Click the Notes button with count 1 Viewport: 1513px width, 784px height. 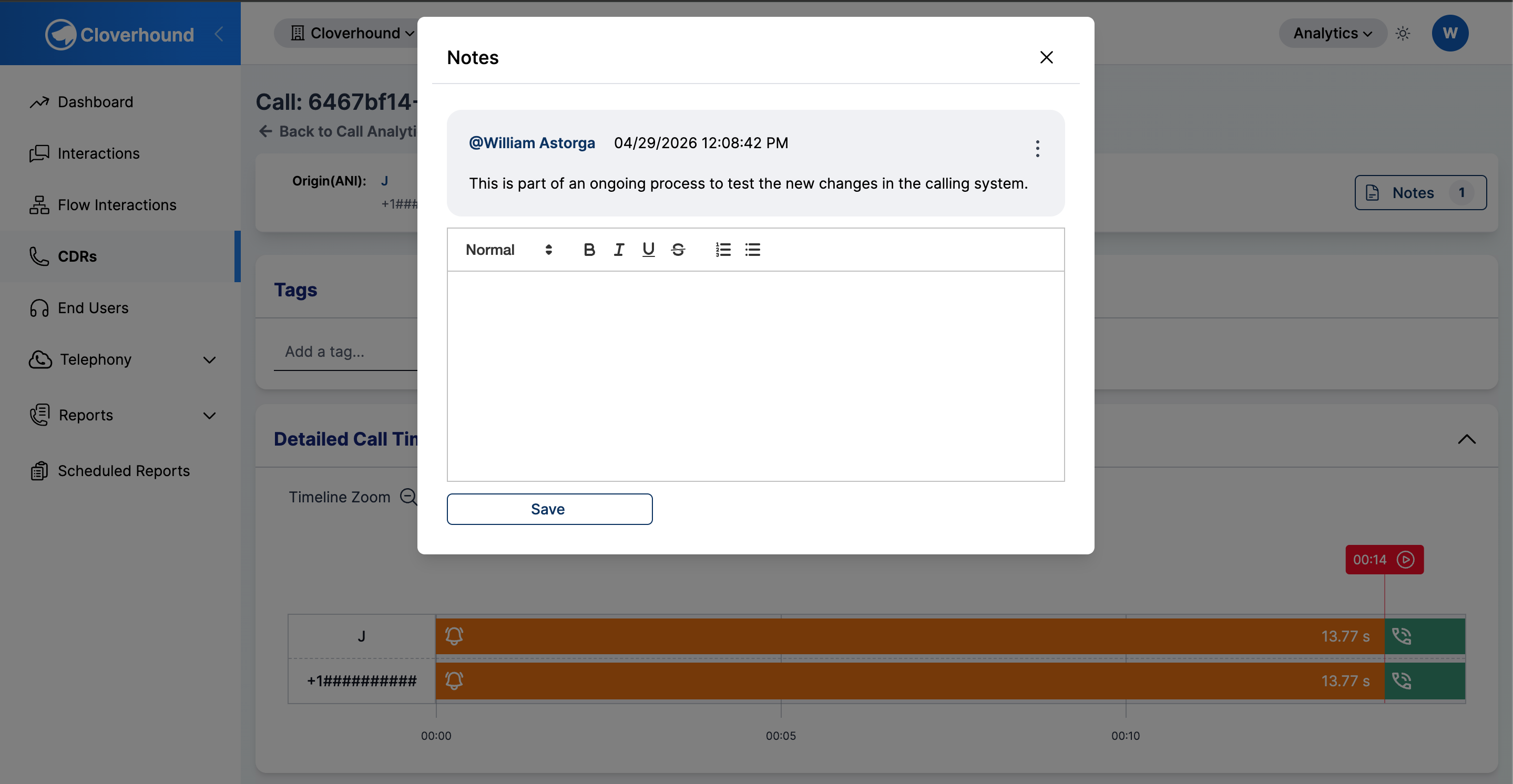tap(1420, 192)
